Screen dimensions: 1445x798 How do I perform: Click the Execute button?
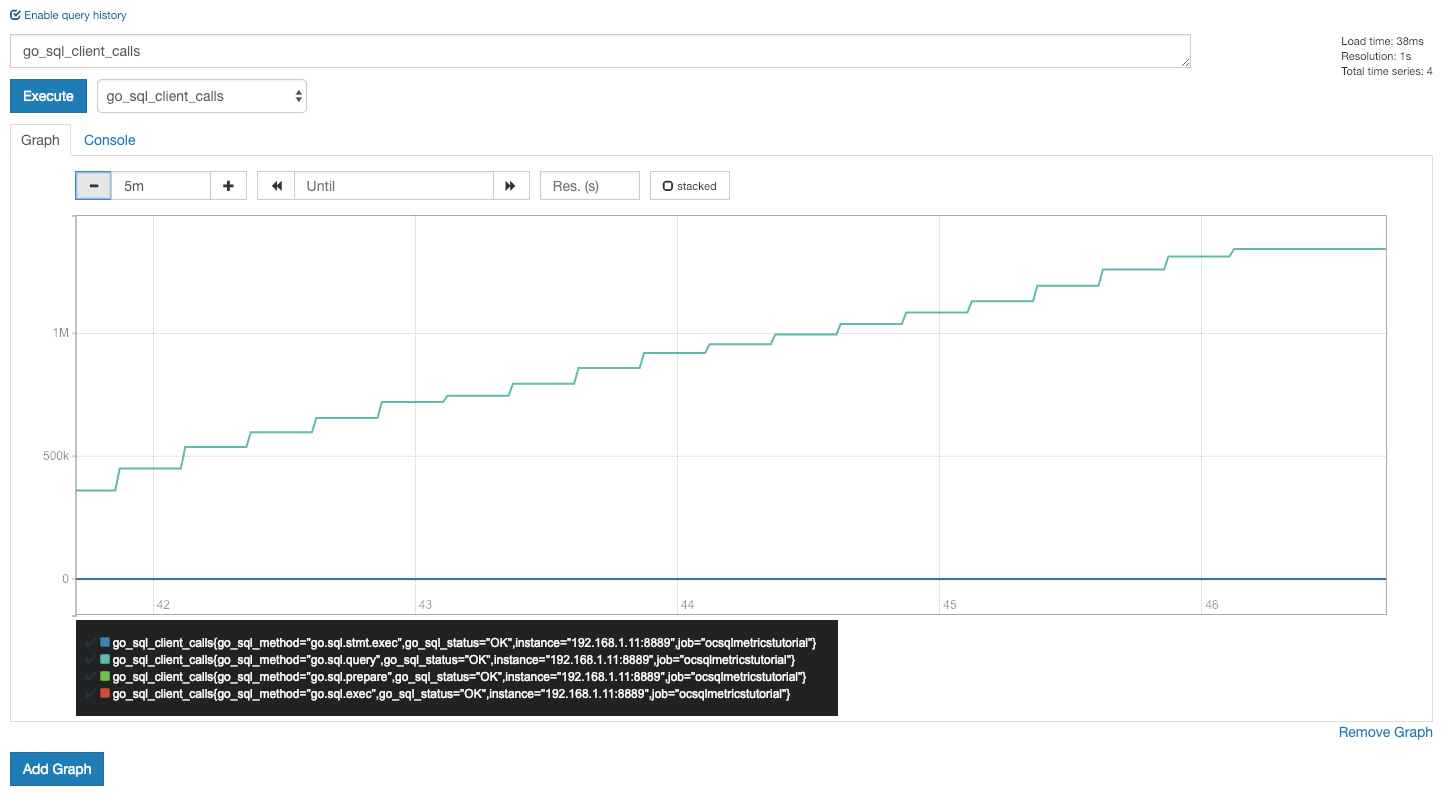point(48,96)
